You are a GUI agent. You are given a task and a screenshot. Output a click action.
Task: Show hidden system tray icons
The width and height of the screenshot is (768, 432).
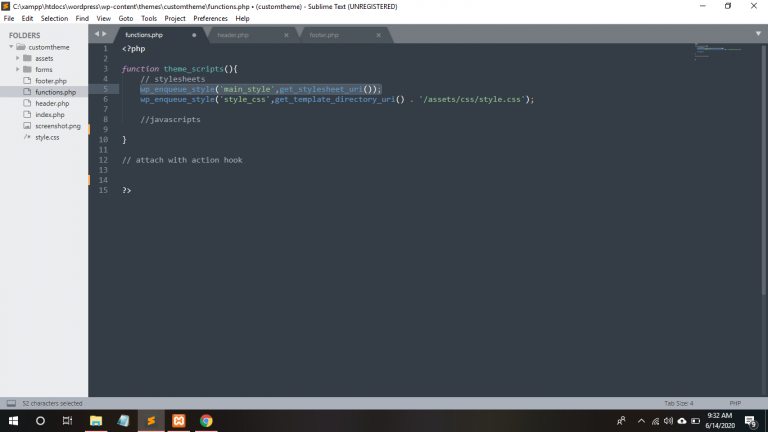641,421
